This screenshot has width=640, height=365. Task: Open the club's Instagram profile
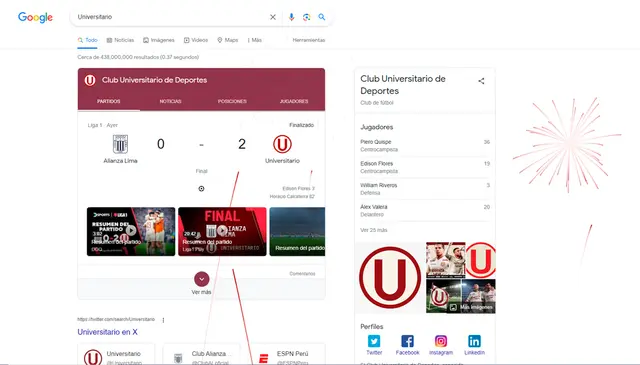[441, 345]
